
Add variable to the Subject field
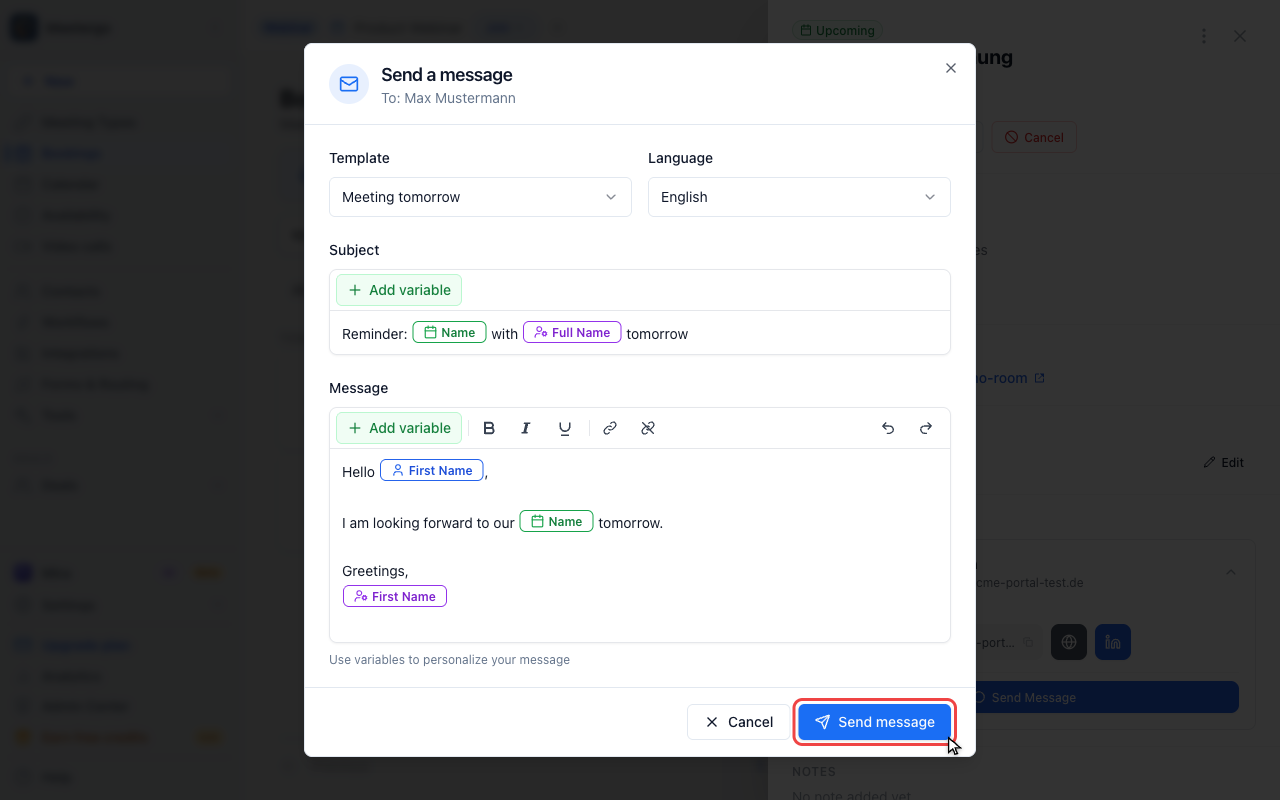399,290
